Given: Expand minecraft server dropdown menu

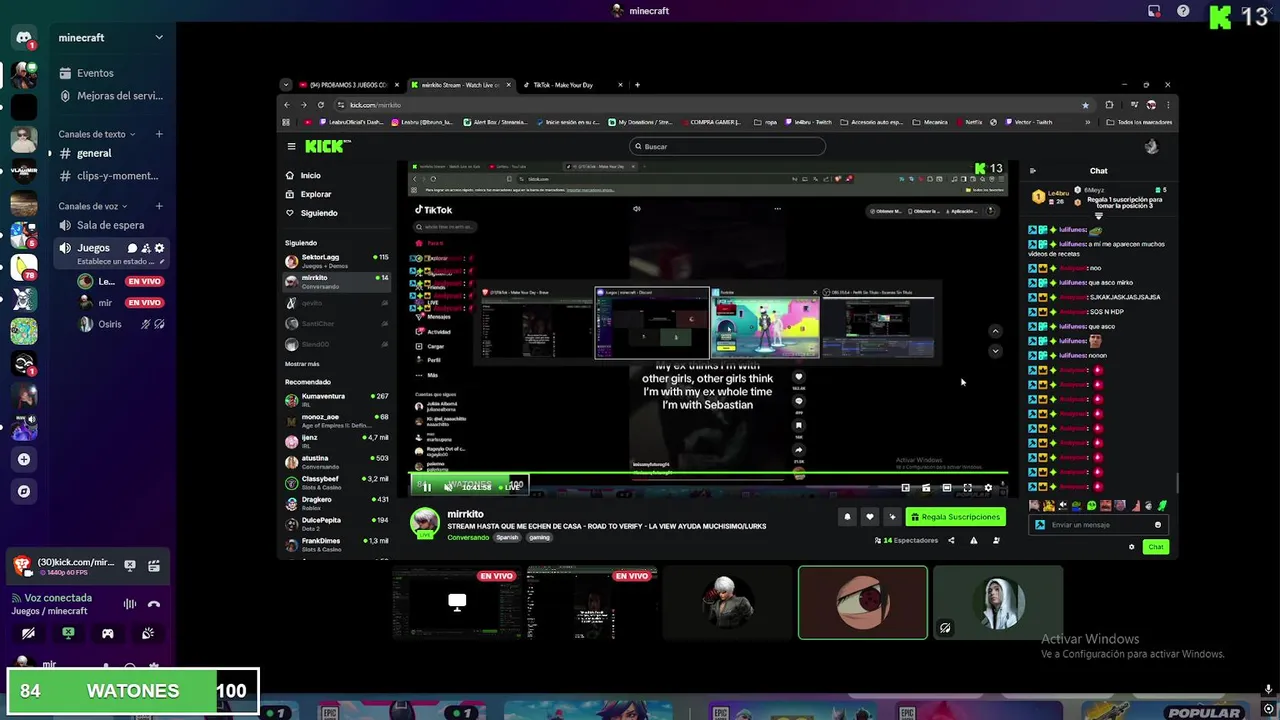Looking at the screenshot, I should point(159,38).
